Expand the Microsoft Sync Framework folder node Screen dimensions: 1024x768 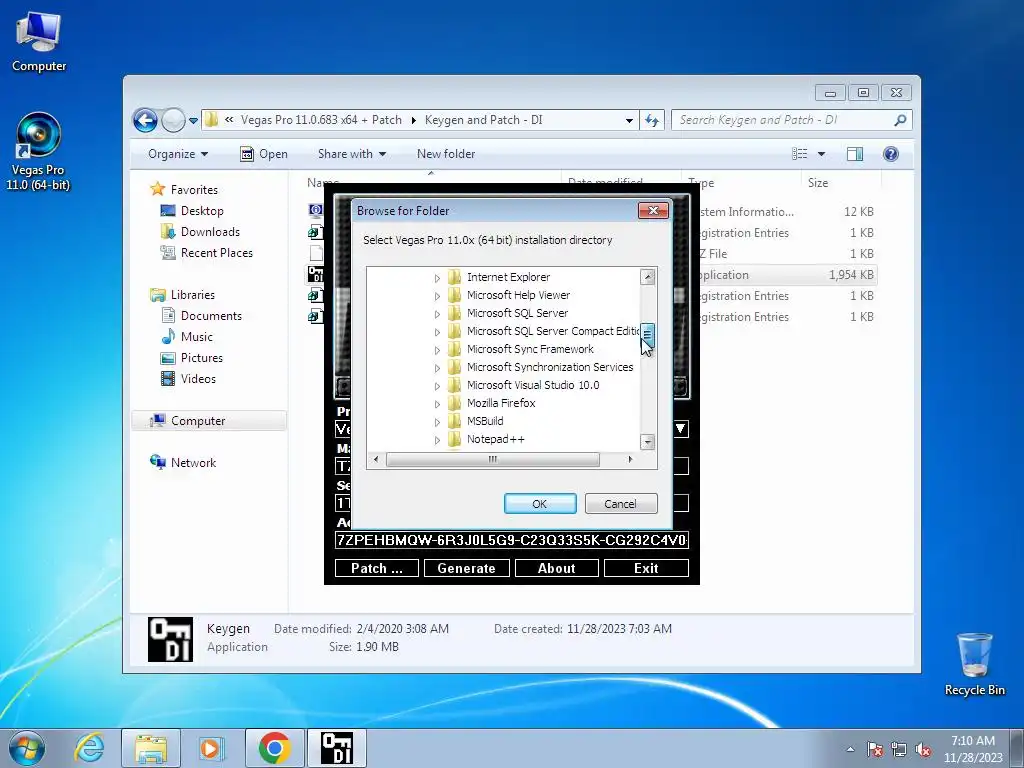[437, 350]
